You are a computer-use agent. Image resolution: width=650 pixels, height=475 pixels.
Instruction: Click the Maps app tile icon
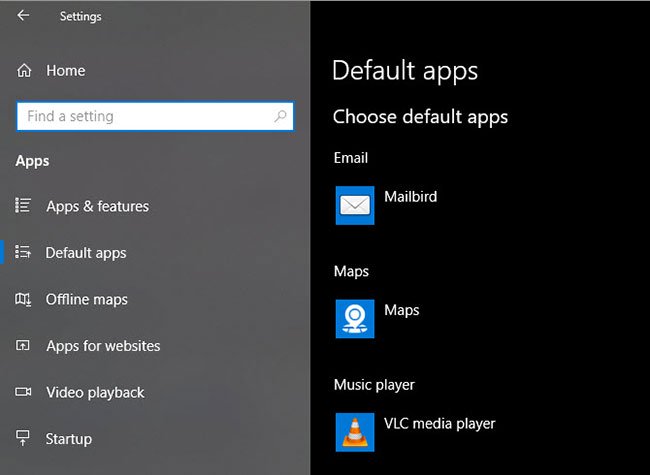pos(355,318)
